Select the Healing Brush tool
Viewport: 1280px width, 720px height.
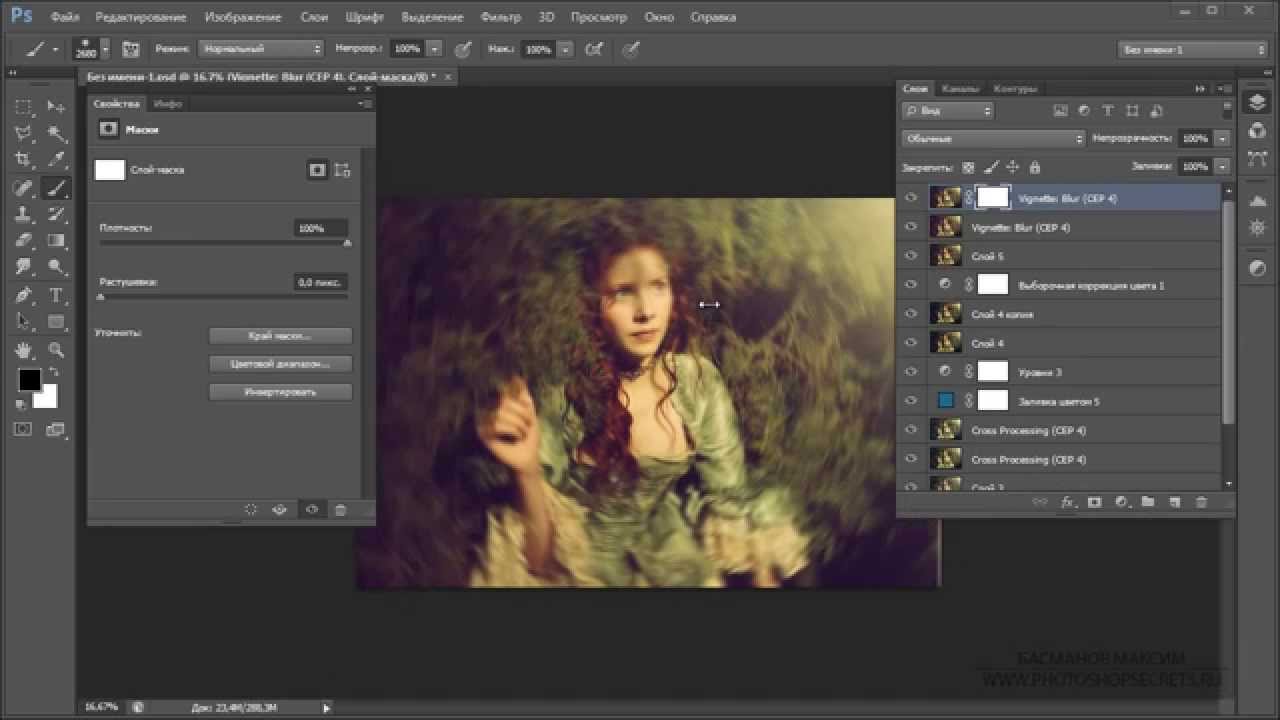23,187
